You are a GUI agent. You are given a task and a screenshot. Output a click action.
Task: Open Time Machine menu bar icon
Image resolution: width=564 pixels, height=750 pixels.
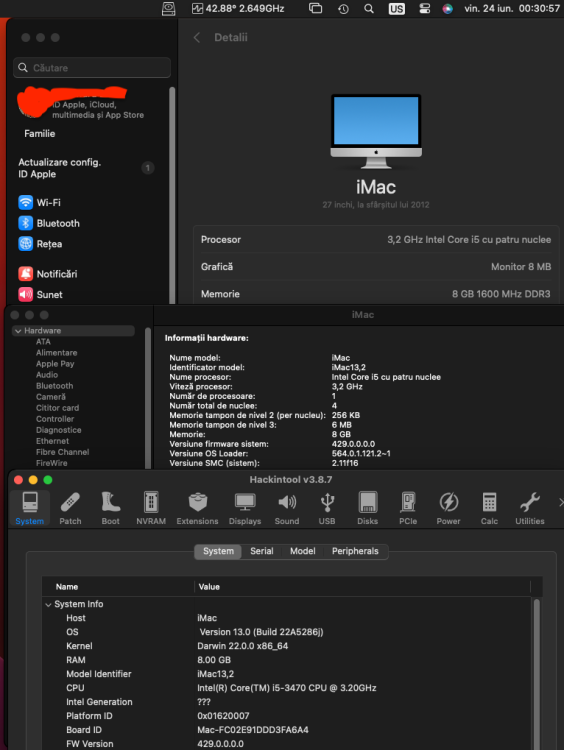click(x=343, y=9)
